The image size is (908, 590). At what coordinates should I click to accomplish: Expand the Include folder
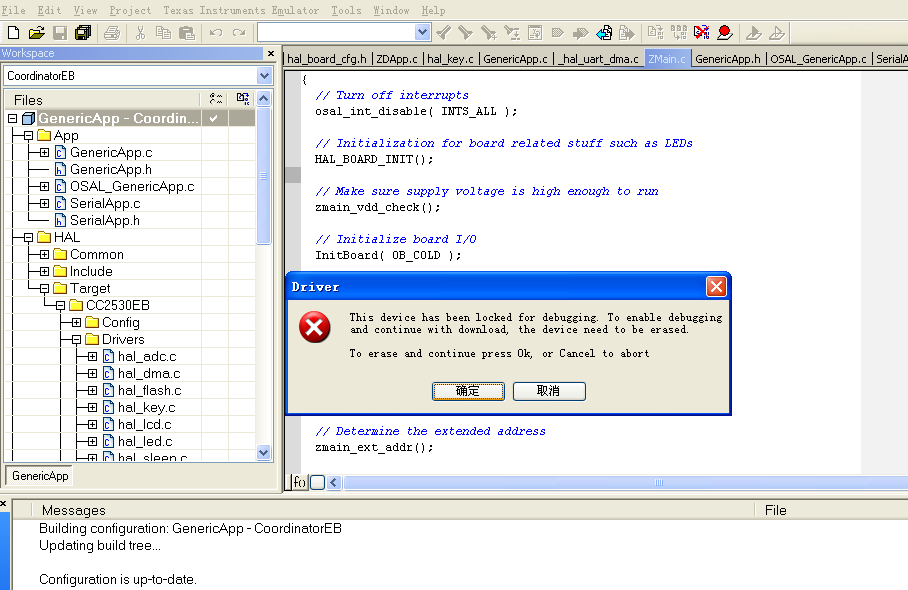pos(44,271)
